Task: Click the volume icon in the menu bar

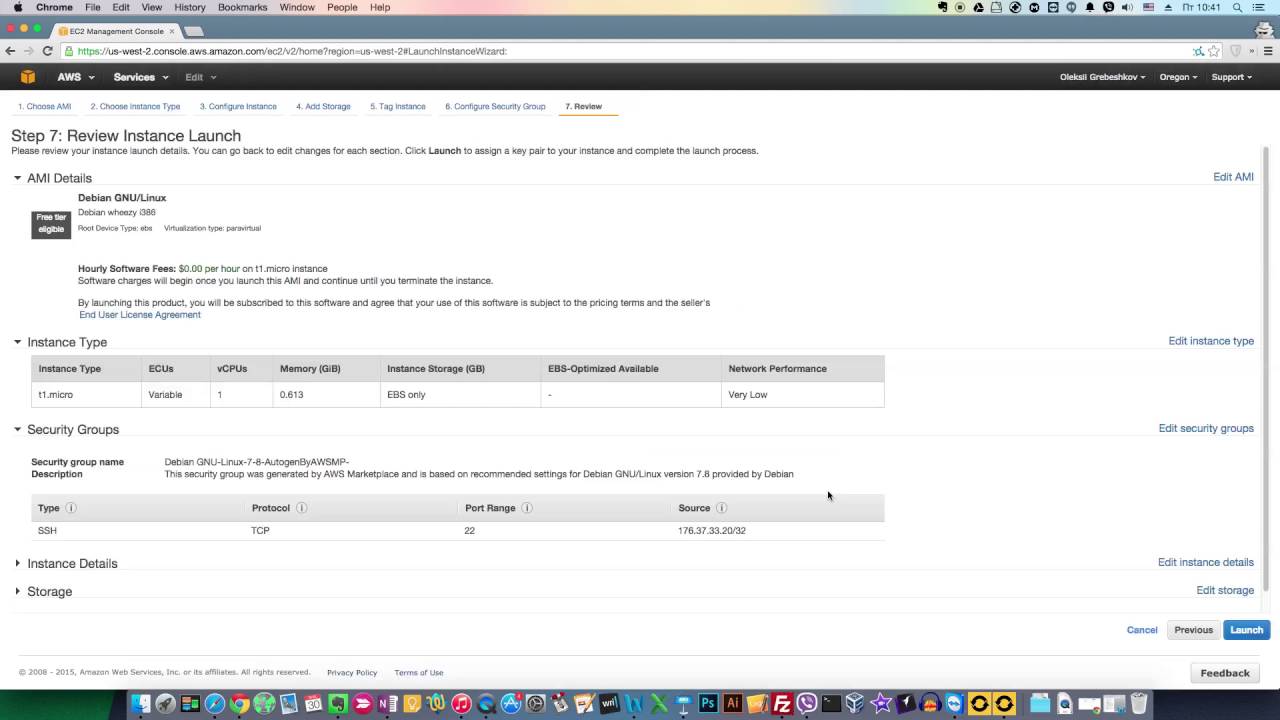Action: tap(1127, 7)
